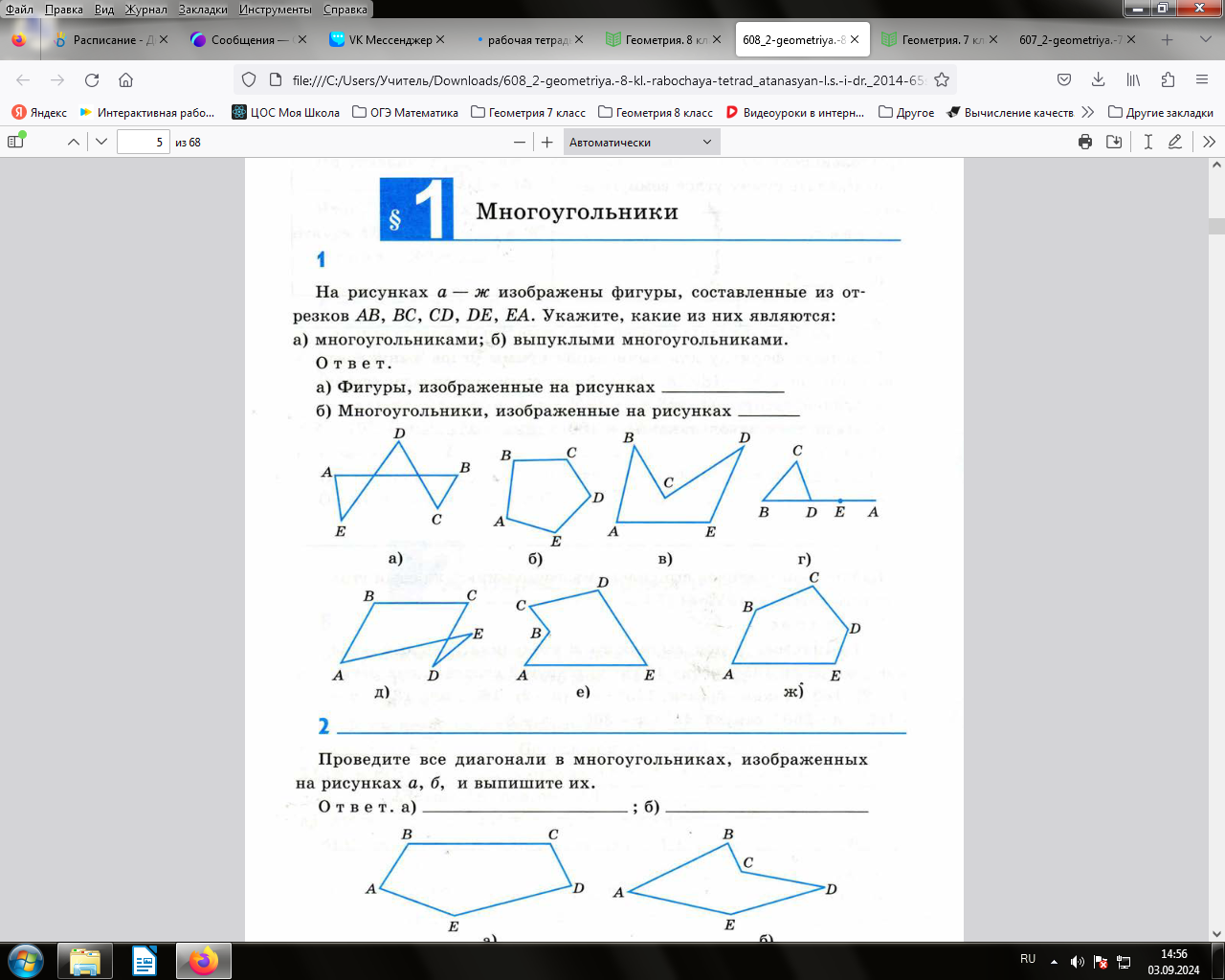This screenshot has width=1225, height=980.
Task: Open the extensions puzzle icon
Action: point(1168,80)
